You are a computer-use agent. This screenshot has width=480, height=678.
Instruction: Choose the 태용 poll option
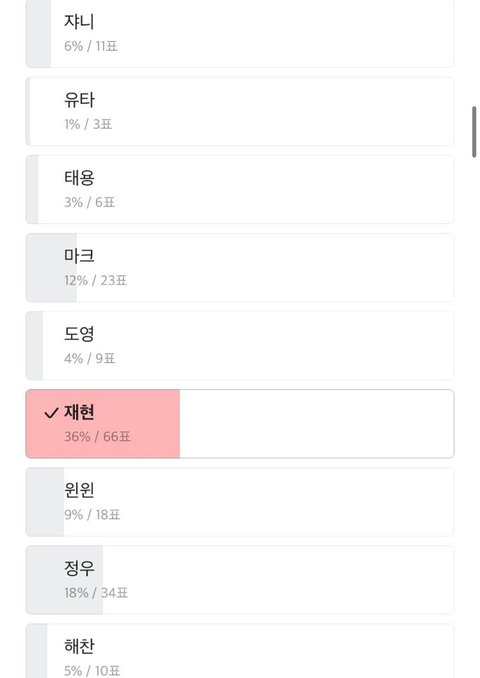click(x=240, y=189)
